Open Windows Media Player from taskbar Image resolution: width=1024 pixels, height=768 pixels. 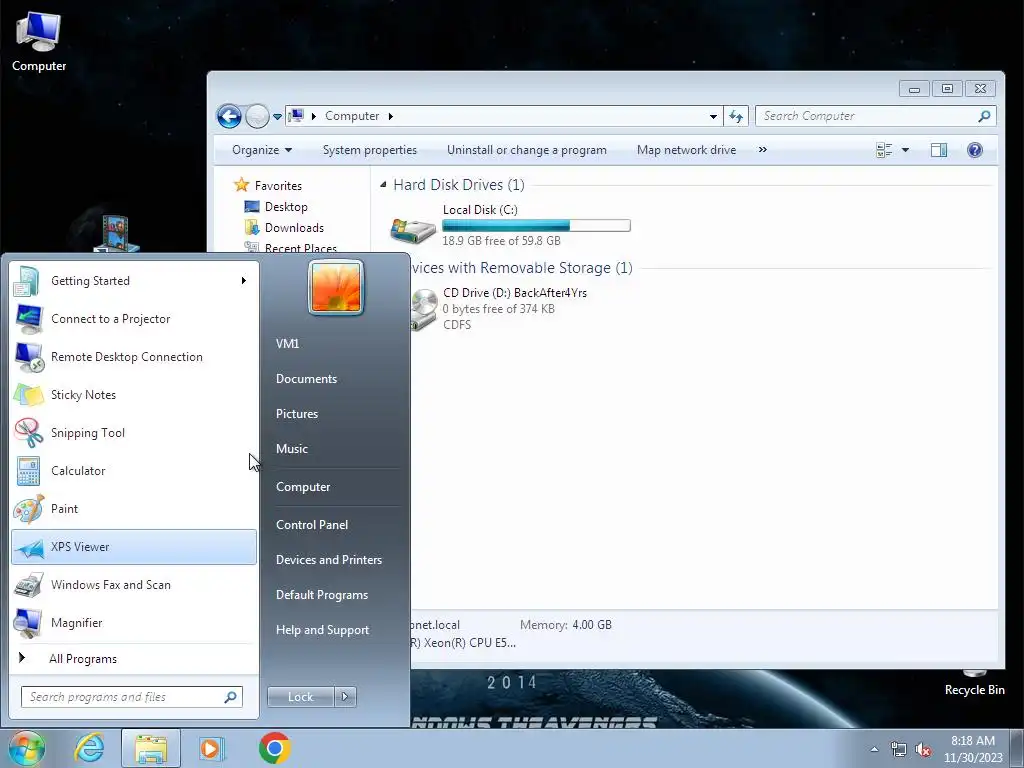(212, 748)
